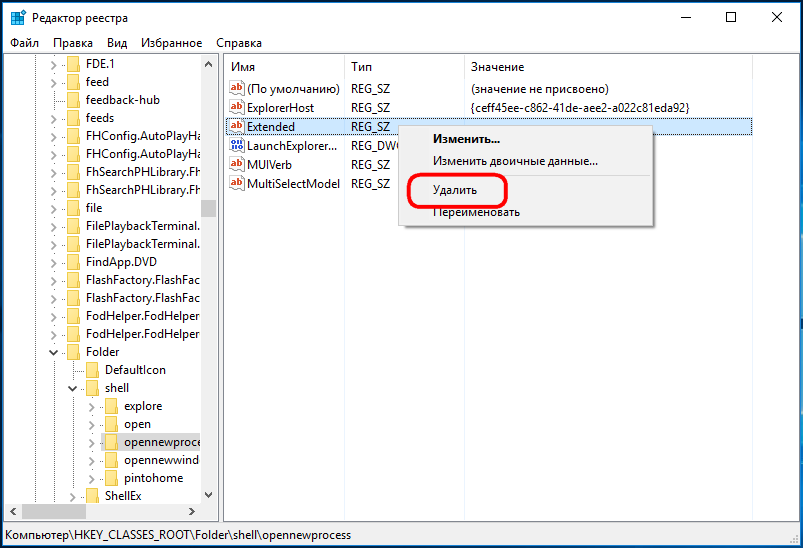803x548 pixels.
Task: Click the folder icon of pintohome key
Action: tap(112, 478)
